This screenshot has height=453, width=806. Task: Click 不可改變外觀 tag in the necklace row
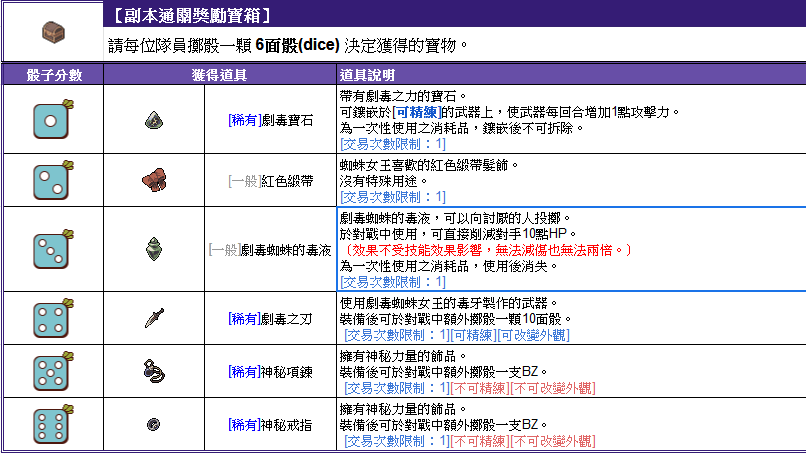553,388
